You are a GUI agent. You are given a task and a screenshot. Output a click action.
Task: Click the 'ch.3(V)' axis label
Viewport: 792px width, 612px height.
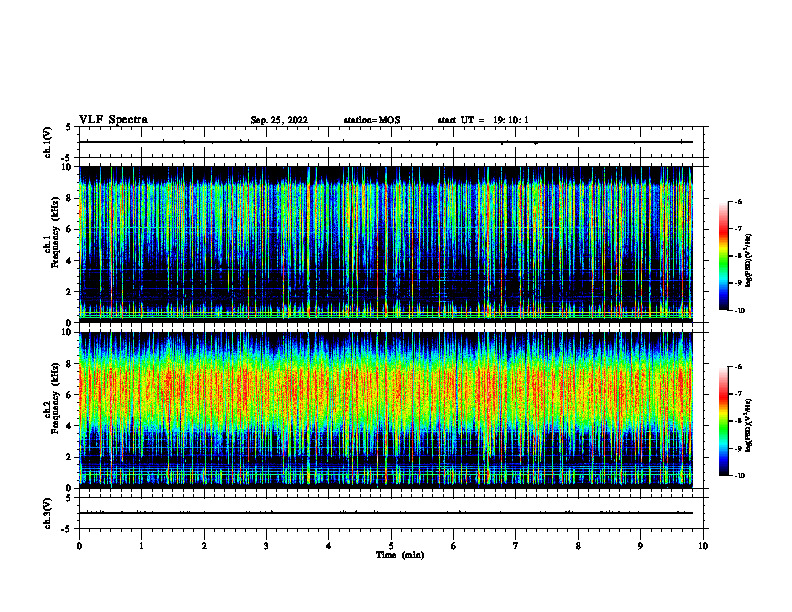(x=48, y=513)
